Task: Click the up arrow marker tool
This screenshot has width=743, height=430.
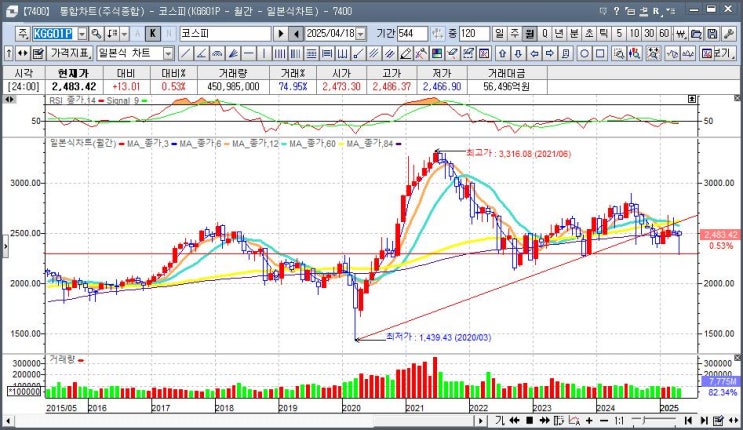Action: click(503, 54)
